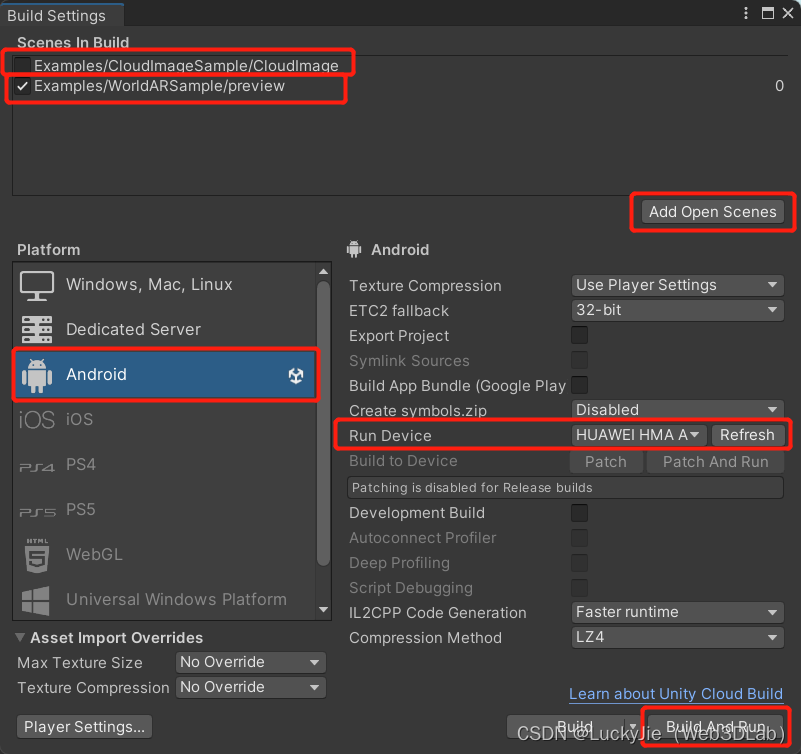Collapse the Asset Import Overrides section

pos(20,638)
